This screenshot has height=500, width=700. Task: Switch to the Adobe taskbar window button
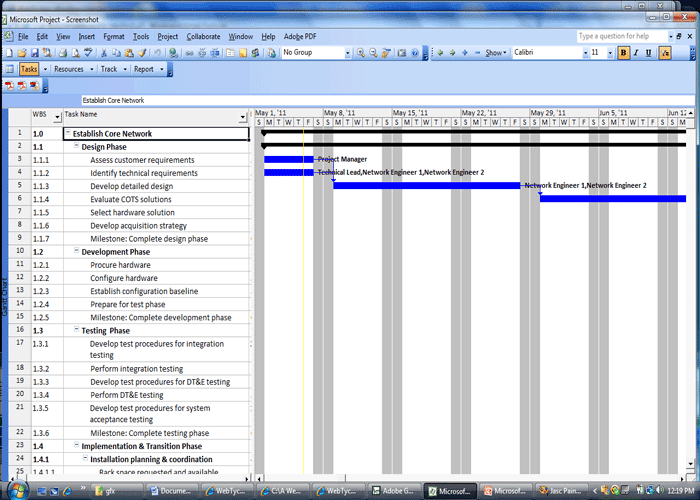394,491
